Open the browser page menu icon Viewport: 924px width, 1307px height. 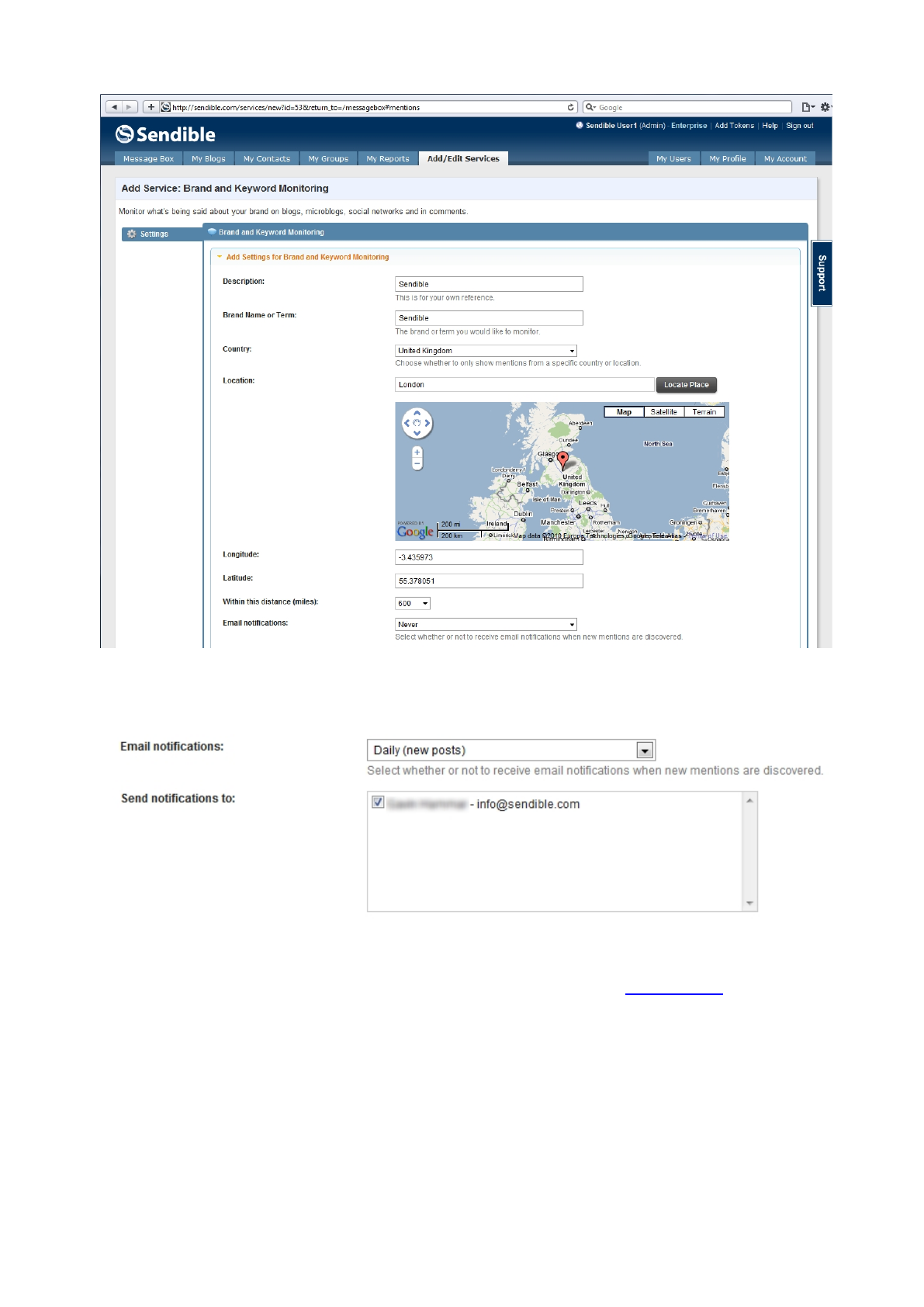[808, 107]
